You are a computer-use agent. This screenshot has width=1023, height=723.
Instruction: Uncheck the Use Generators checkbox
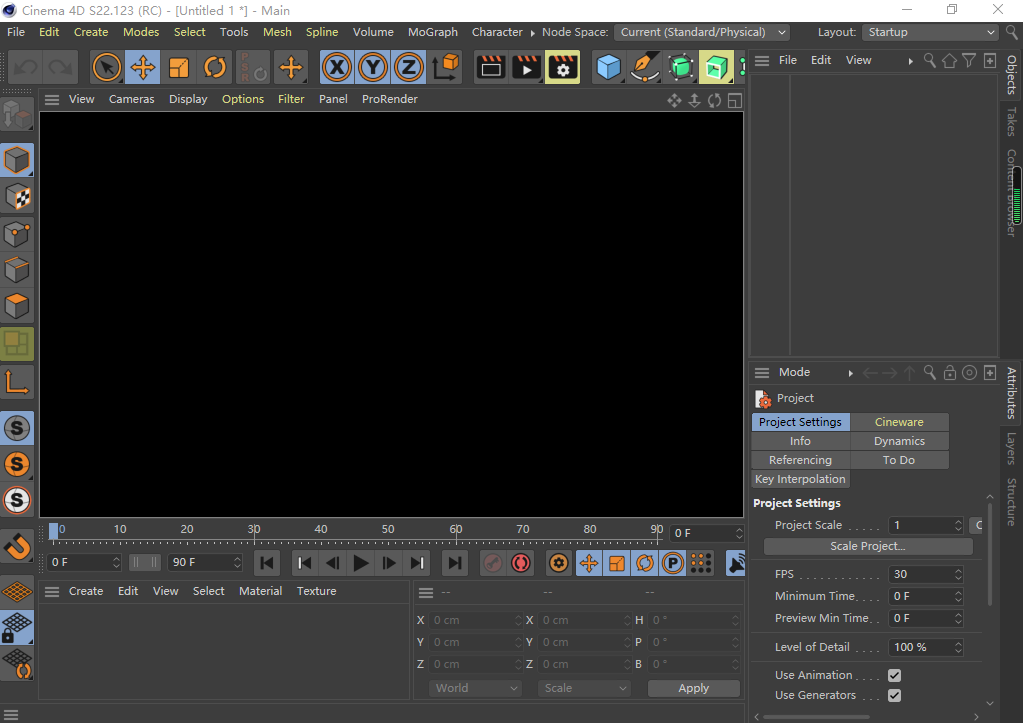(x=893, y=695)
